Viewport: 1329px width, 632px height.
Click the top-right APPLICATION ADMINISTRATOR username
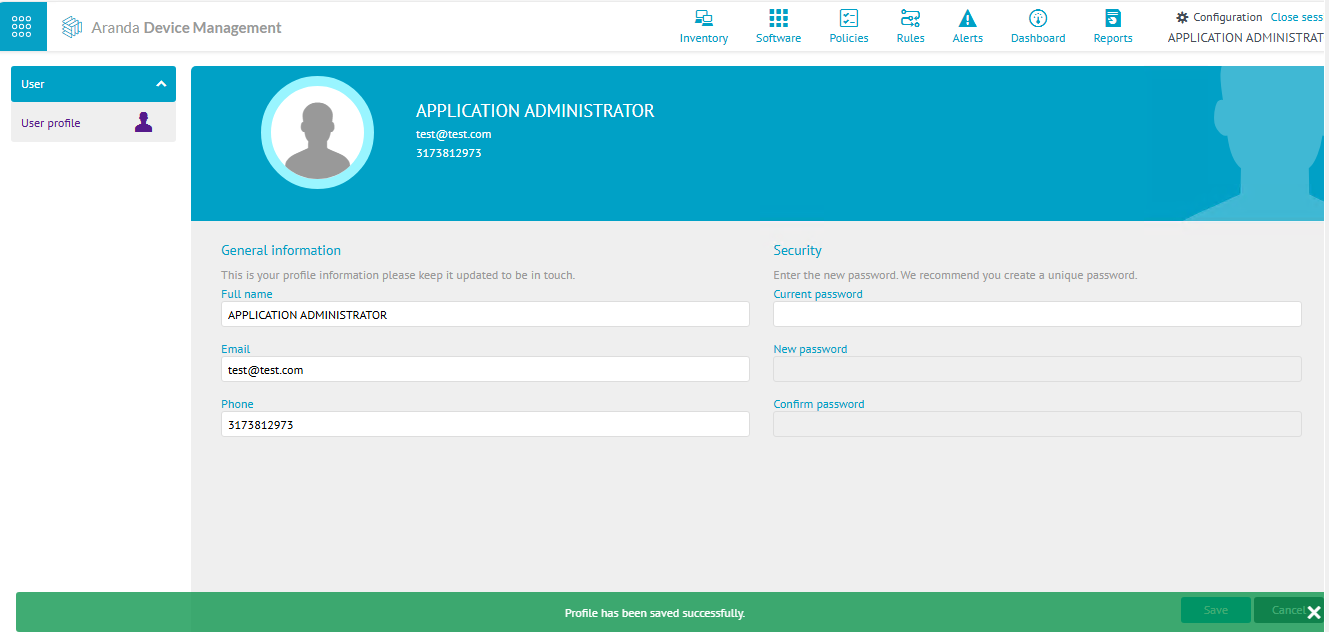point(1246,38)
